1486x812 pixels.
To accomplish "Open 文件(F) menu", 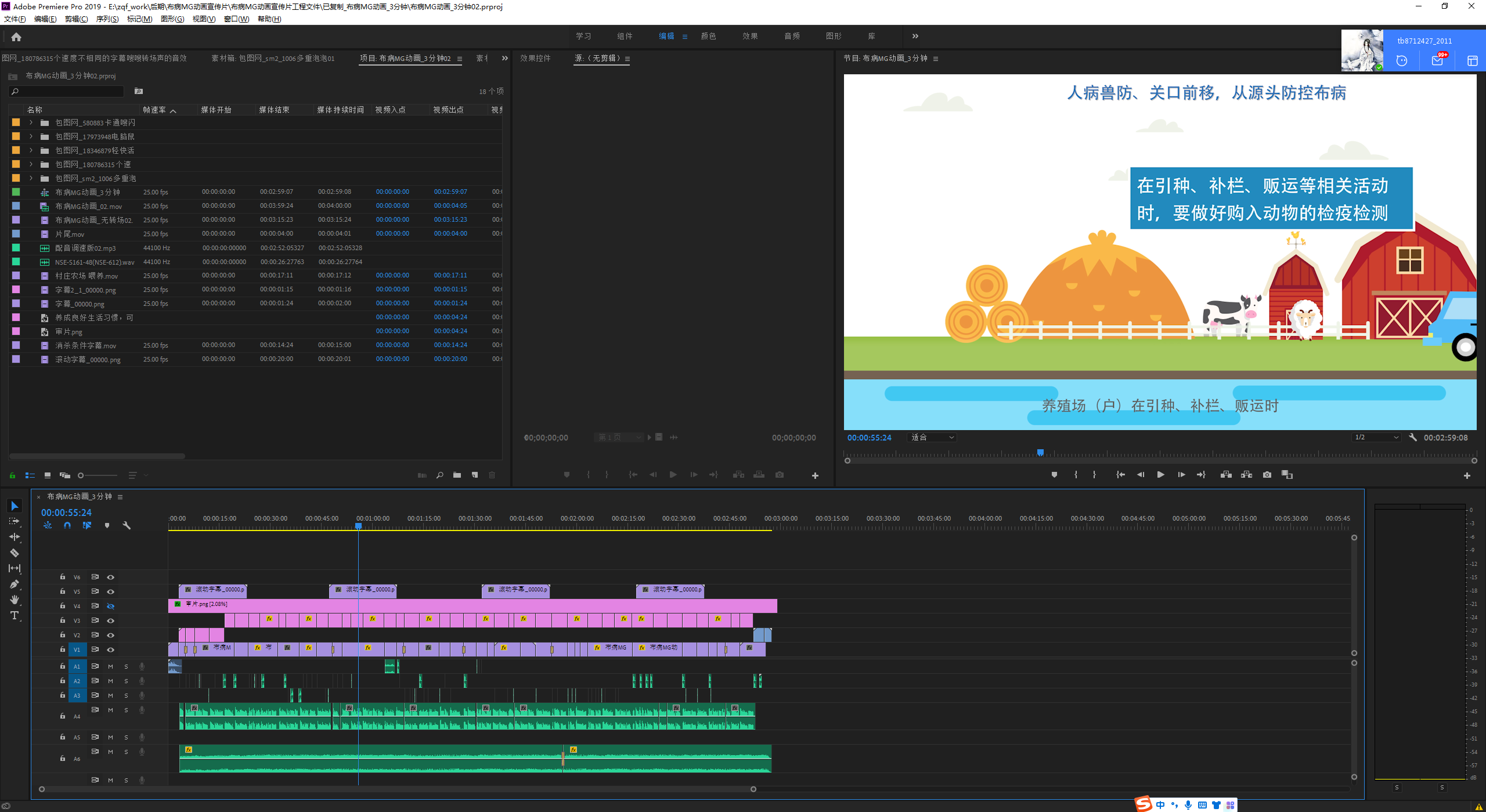I will pos(15,19).
